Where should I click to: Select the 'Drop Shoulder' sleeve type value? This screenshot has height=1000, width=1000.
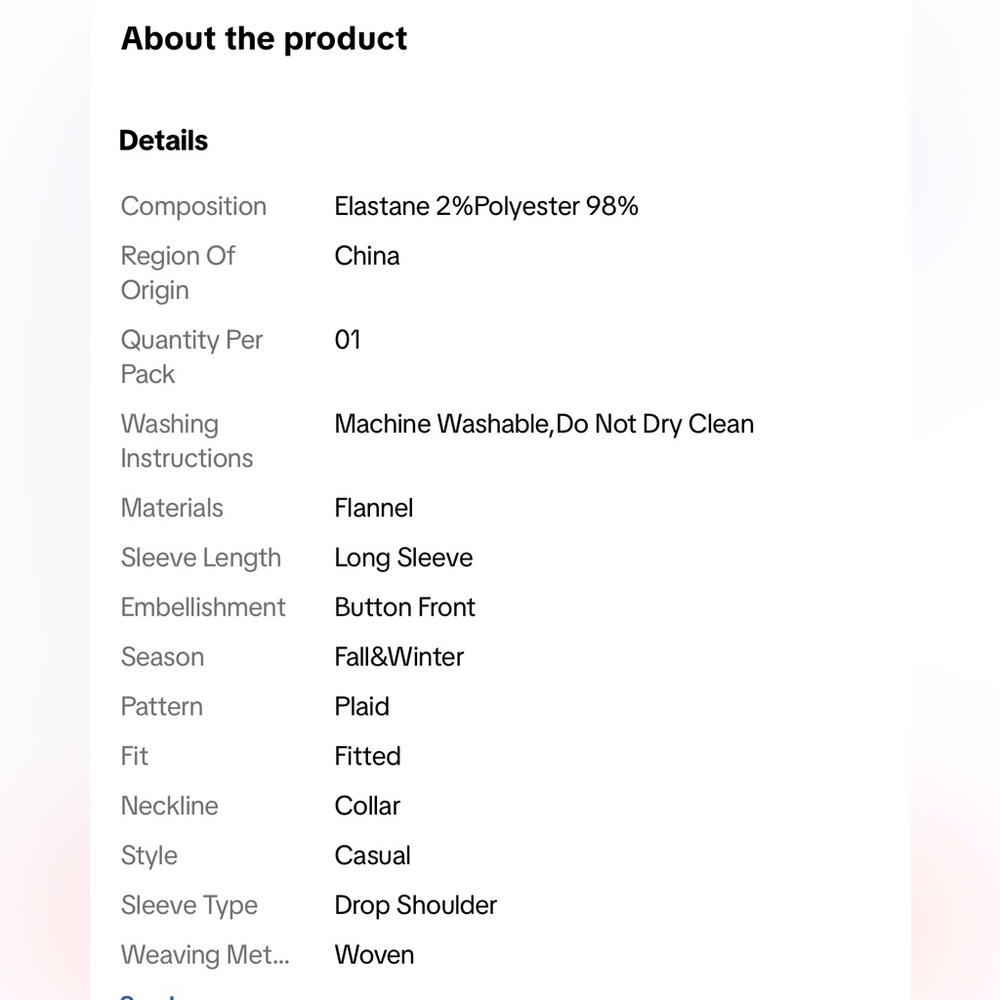point(416,906)
